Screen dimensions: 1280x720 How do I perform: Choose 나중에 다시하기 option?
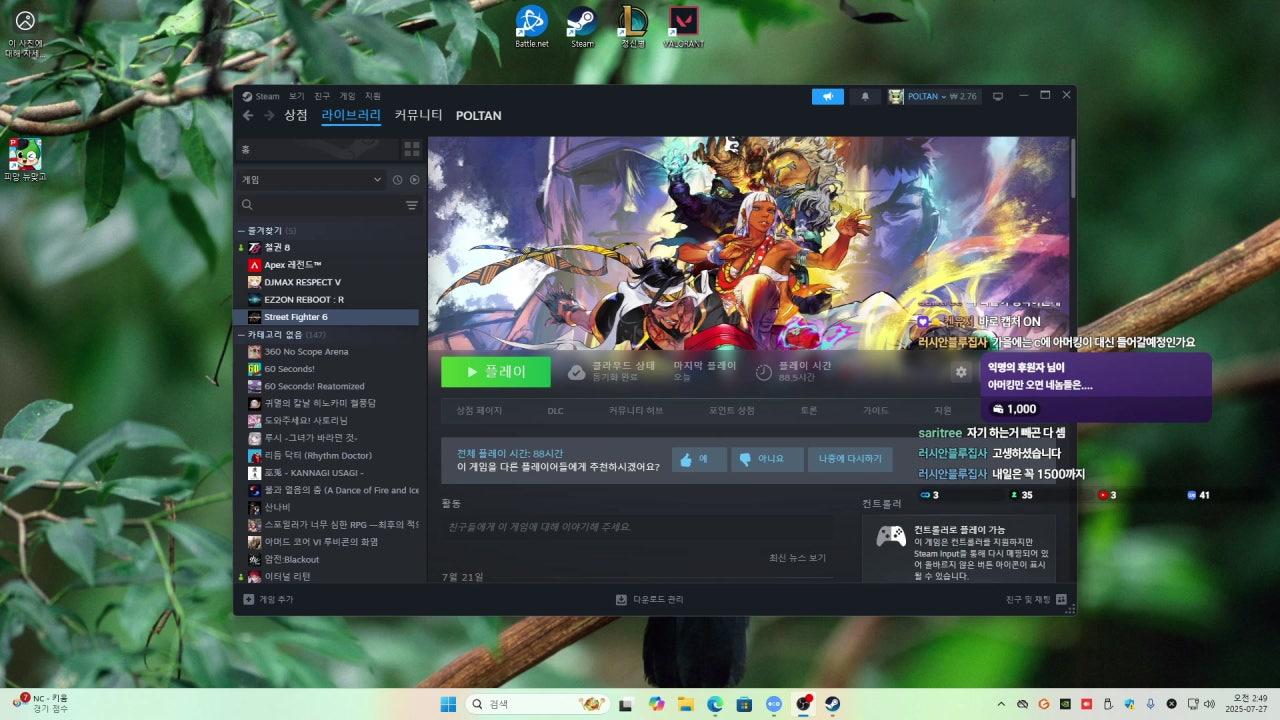[850, 459]
